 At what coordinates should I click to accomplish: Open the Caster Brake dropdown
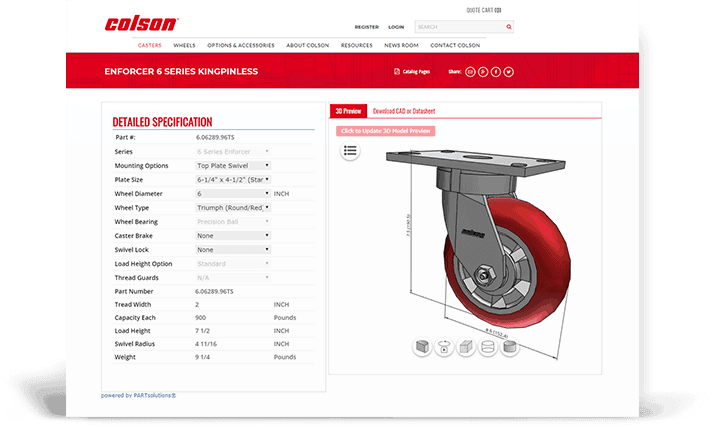click(233, 236)
